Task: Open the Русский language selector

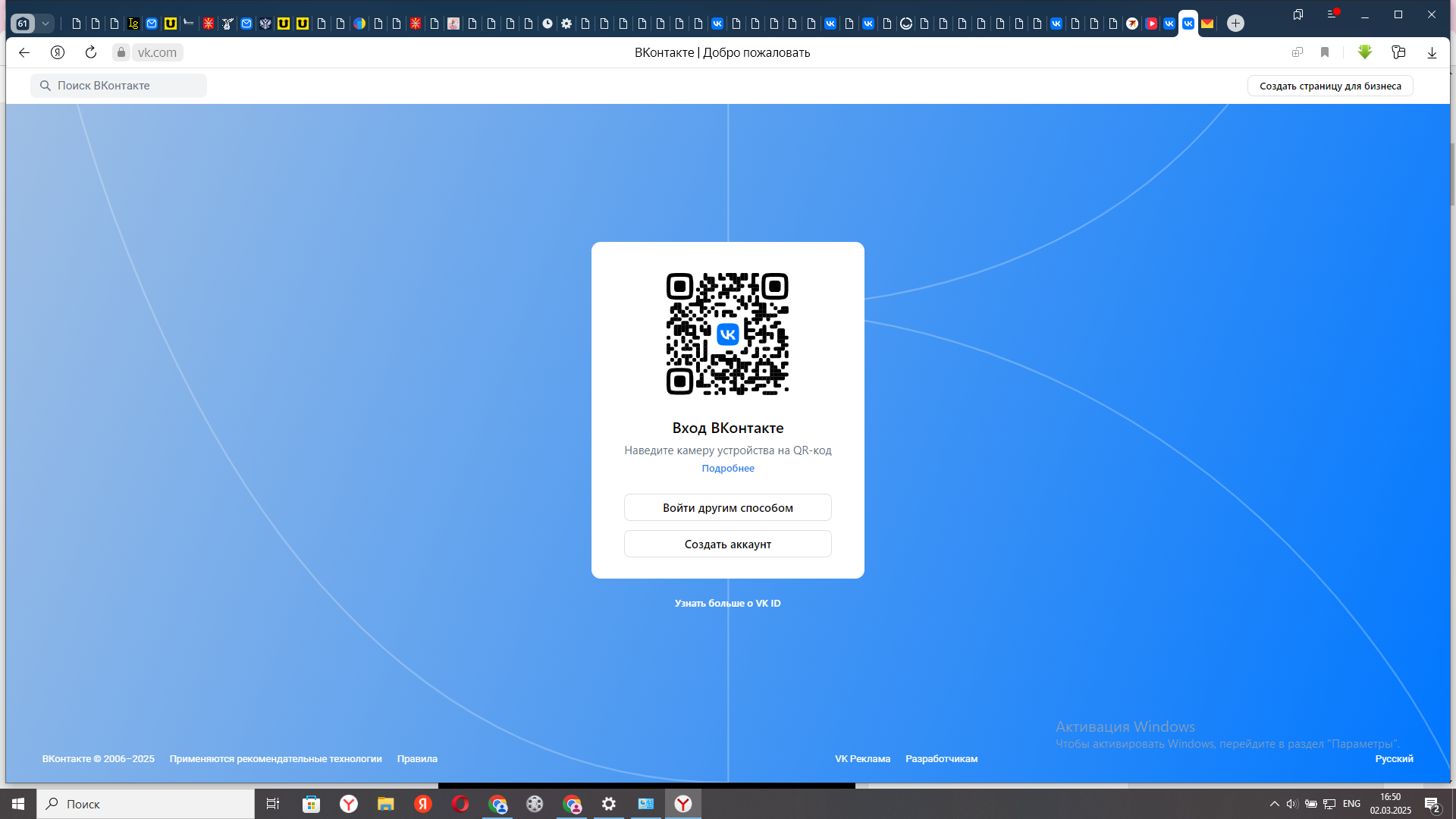Action: (x=1394, y=759)
